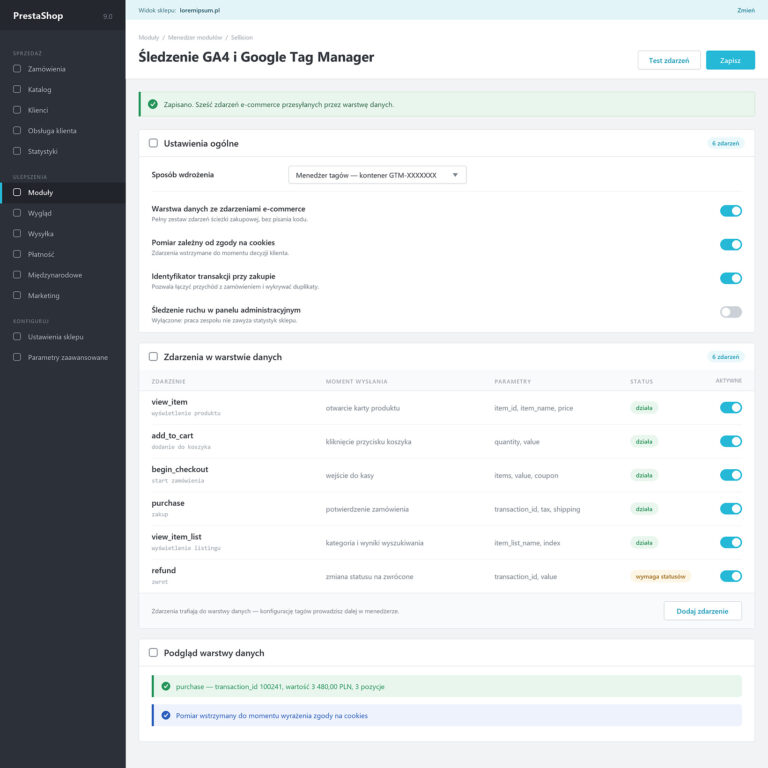
Task: Click the Podgląd warstwy danych section icon
Action: (153, 652)
